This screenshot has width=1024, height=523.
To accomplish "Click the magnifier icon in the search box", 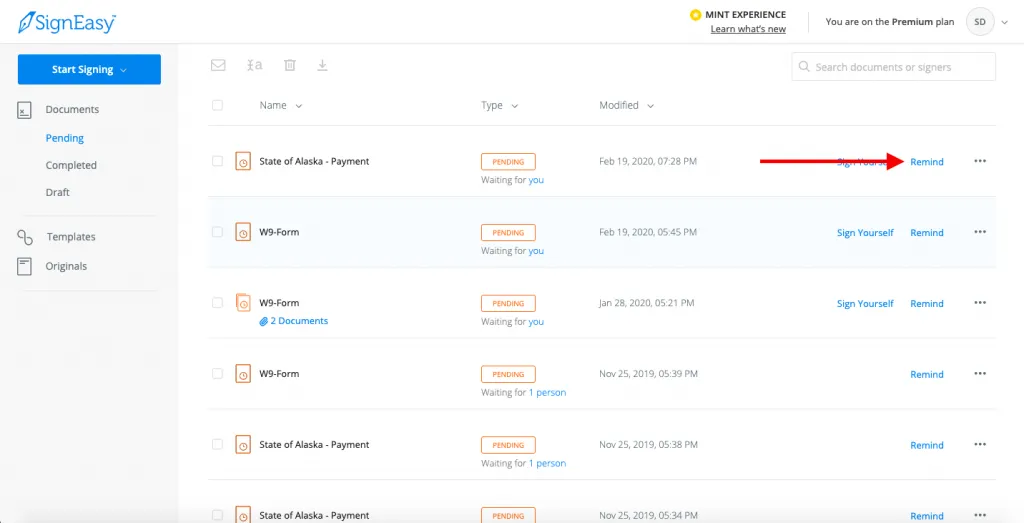I will (805, 67).
